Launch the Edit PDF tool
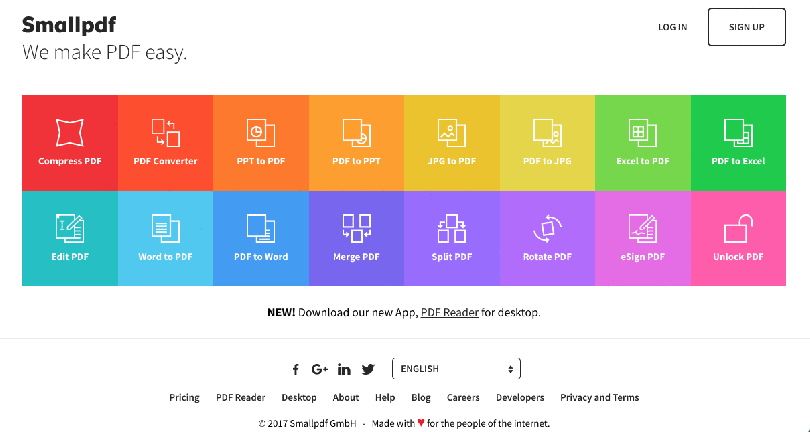This screenshot has width=810, height=432. [x=70, y=238]
